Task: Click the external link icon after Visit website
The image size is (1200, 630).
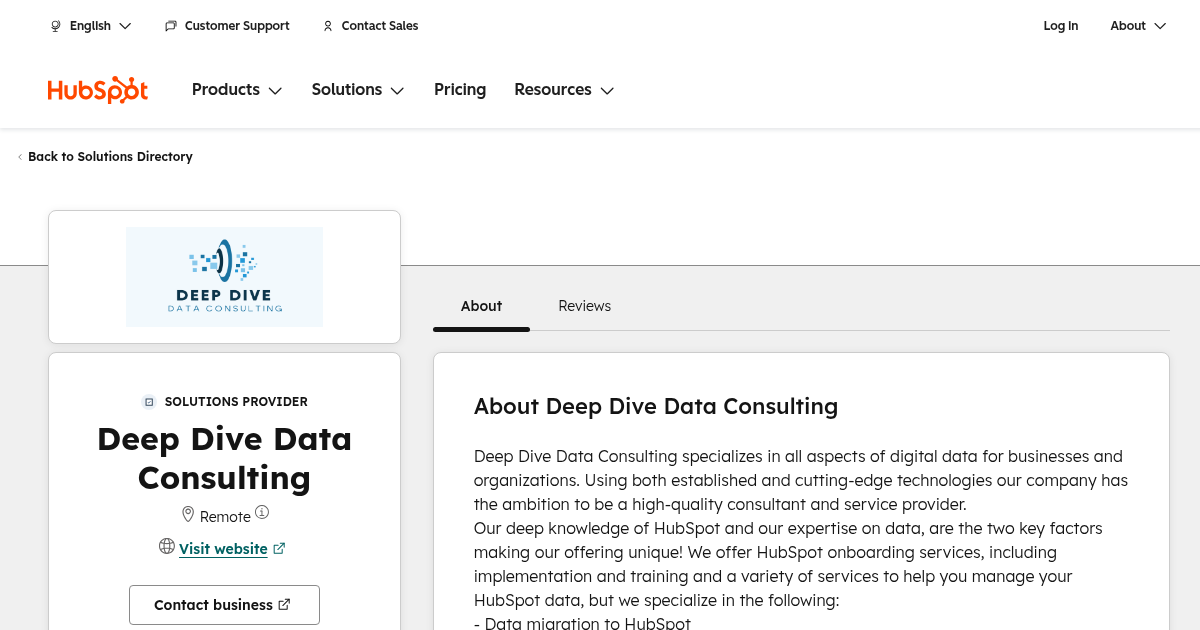Action: click(280, 548)
